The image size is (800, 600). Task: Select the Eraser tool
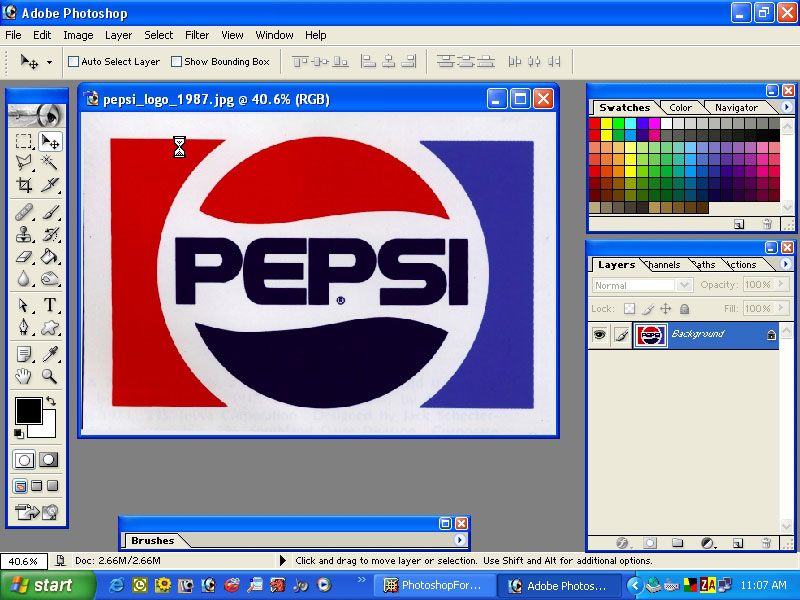[23, 256]
